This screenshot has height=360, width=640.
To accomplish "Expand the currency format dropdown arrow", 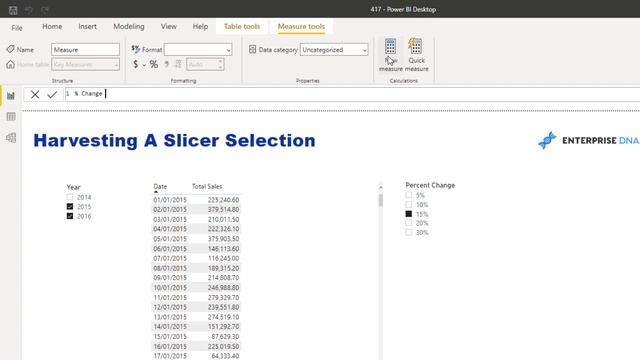I will point(144,65).
